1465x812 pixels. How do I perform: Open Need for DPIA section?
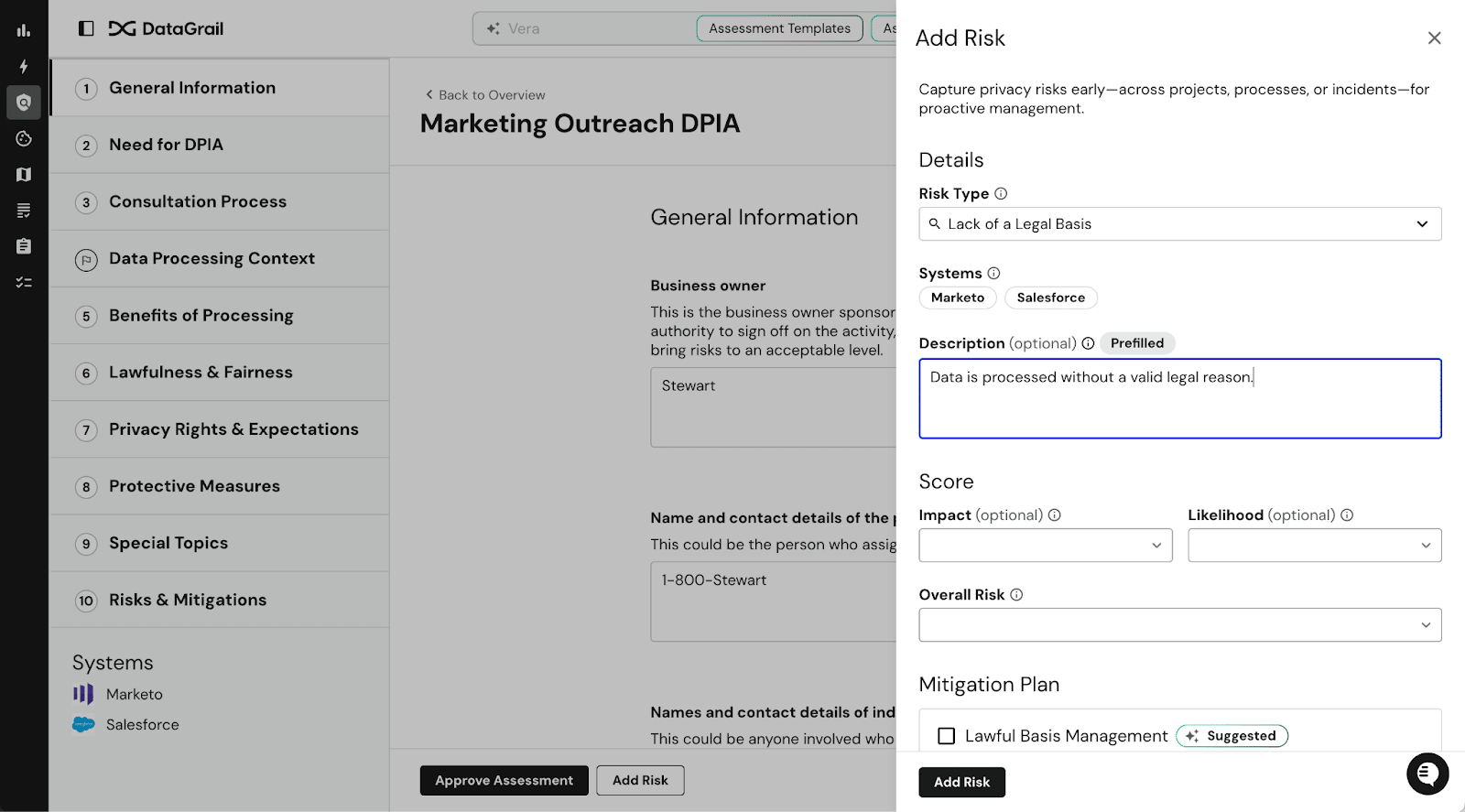click(220, 145)
